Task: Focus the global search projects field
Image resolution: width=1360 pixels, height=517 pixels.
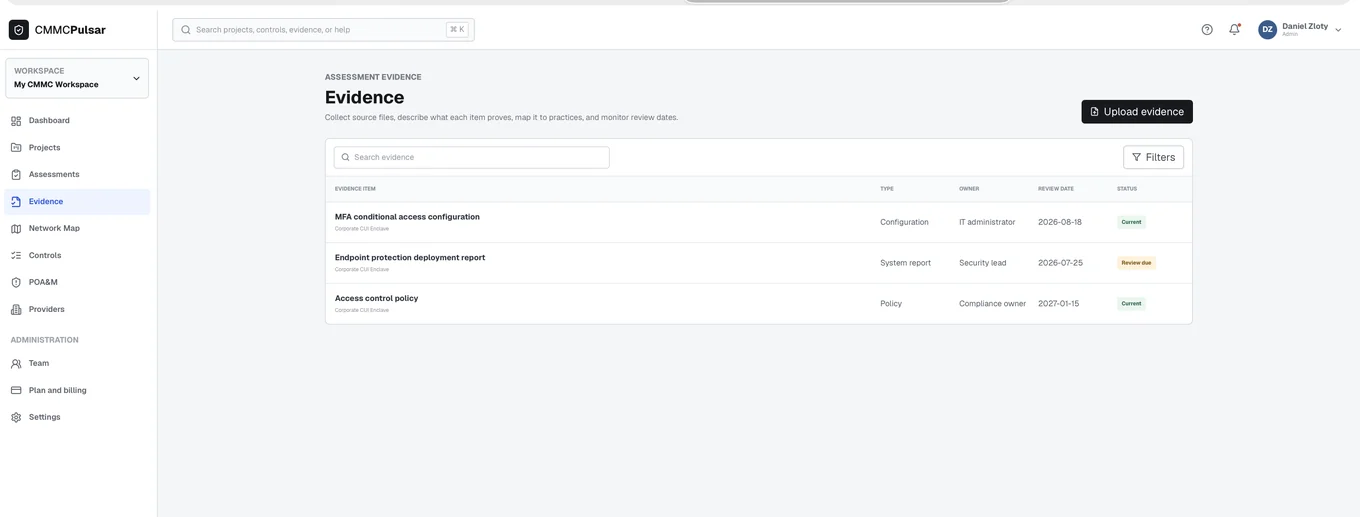Action: click(x=323, y=30)
